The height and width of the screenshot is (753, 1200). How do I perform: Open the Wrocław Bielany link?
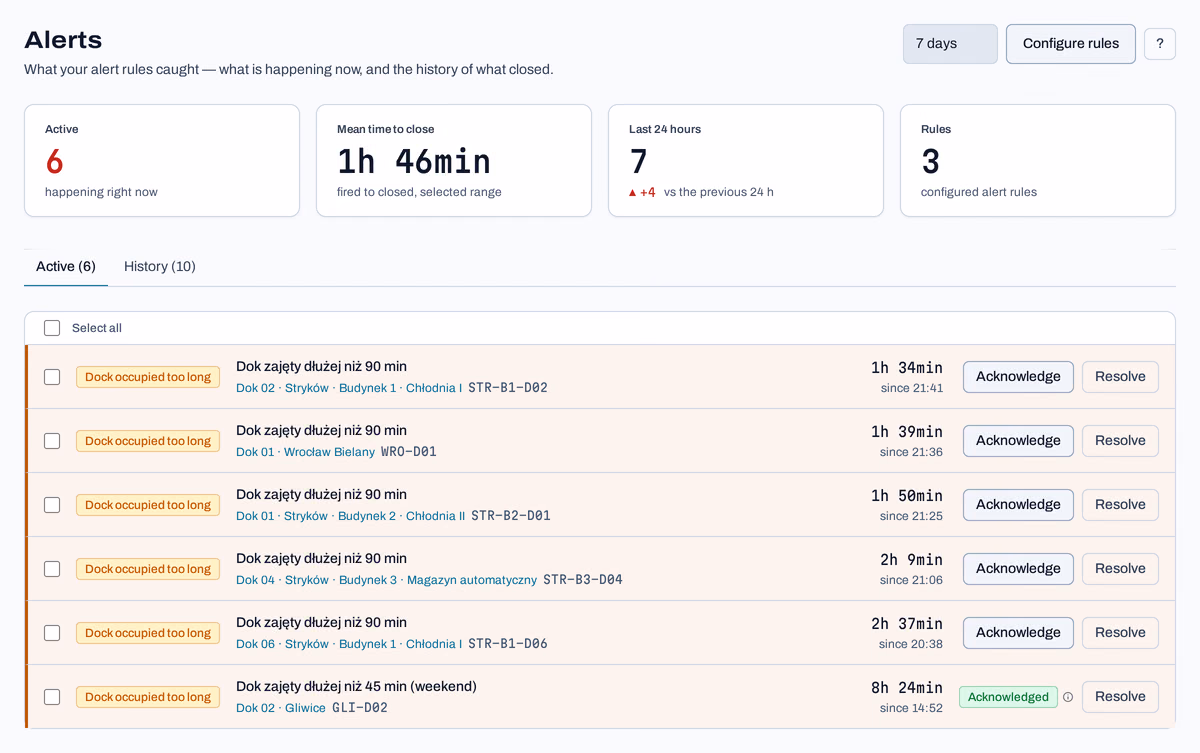click(329, 452)
